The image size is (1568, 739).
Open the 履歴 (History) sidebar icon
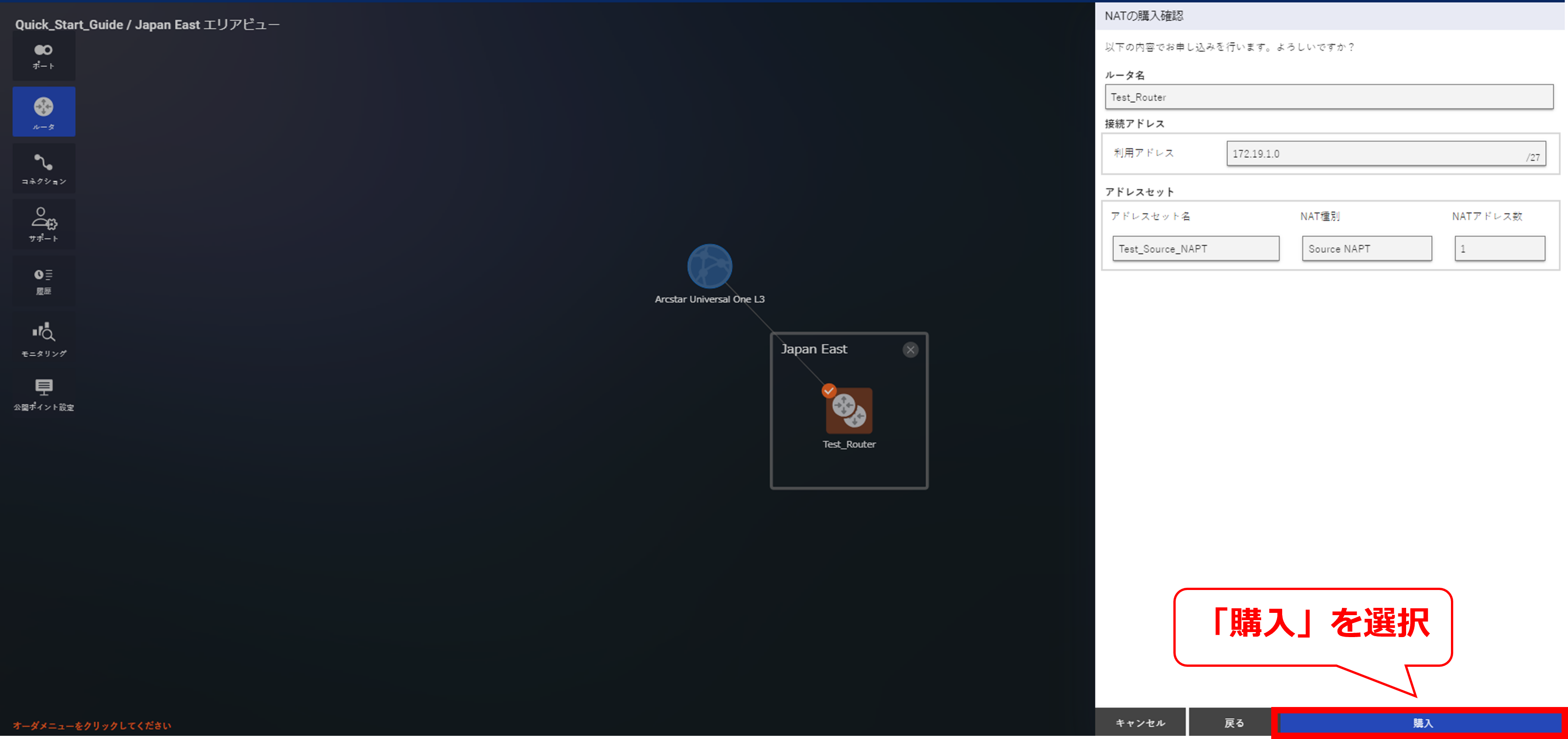[44, 281]
